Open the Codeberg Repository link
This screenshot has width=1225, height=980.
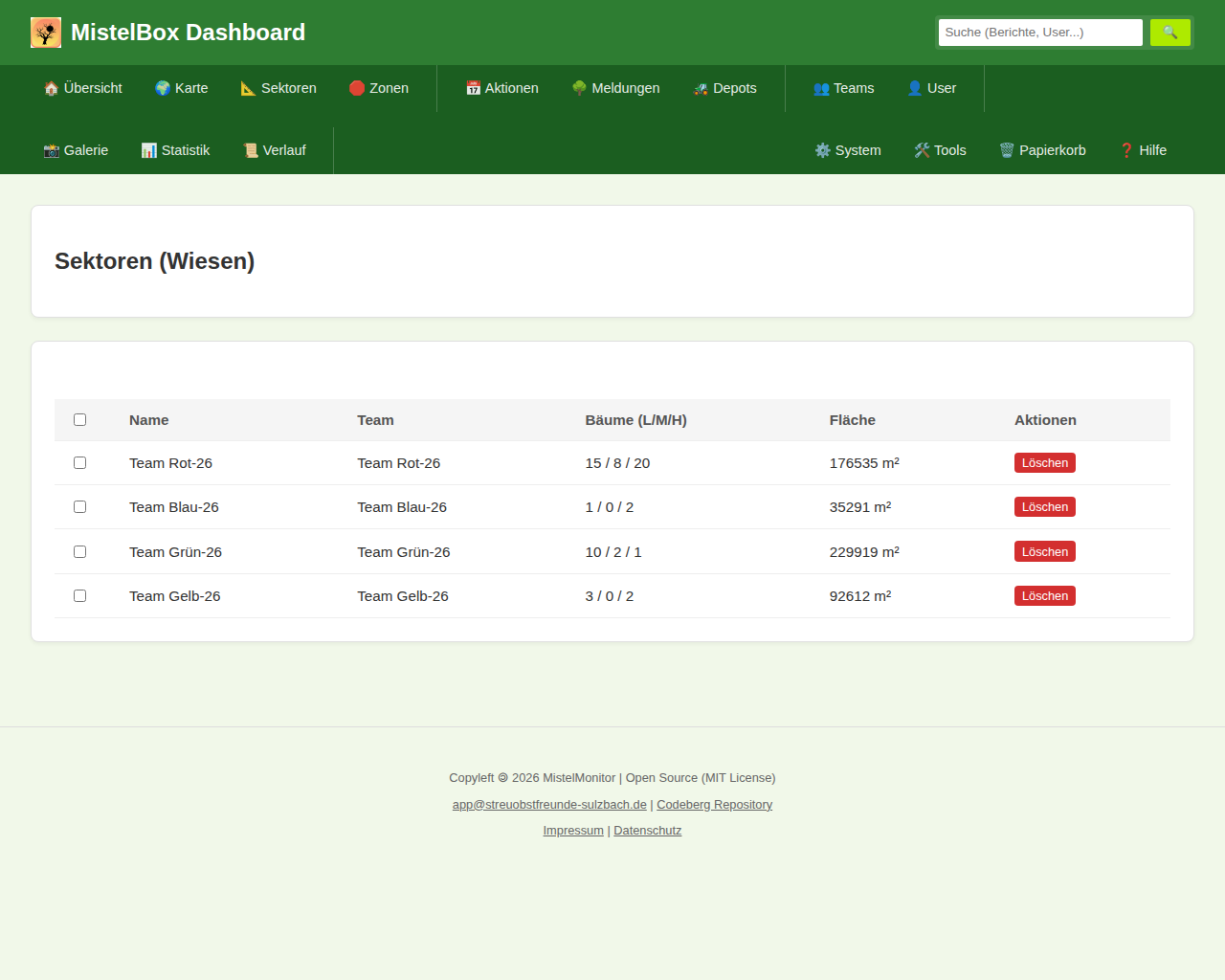[x=714, y=805]
